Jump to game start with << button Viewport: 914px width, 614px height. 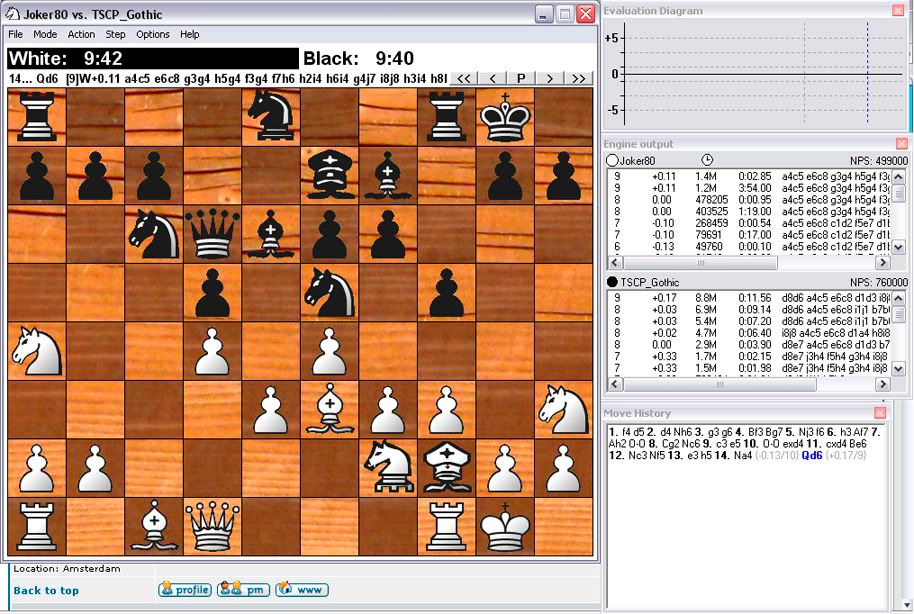click(x=463, y=78)
